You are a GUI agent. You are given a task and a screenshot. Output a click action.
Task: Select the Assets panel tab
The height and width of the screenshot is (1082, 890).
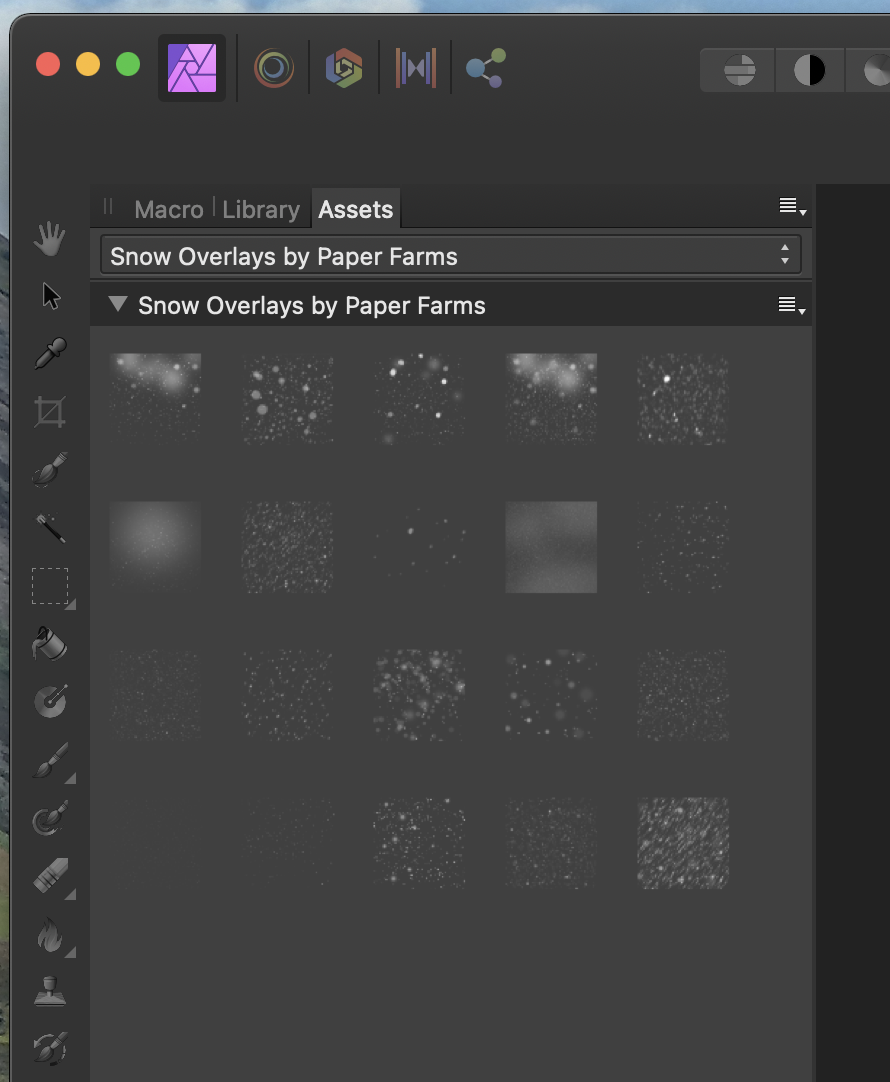[x=355, y=209]
